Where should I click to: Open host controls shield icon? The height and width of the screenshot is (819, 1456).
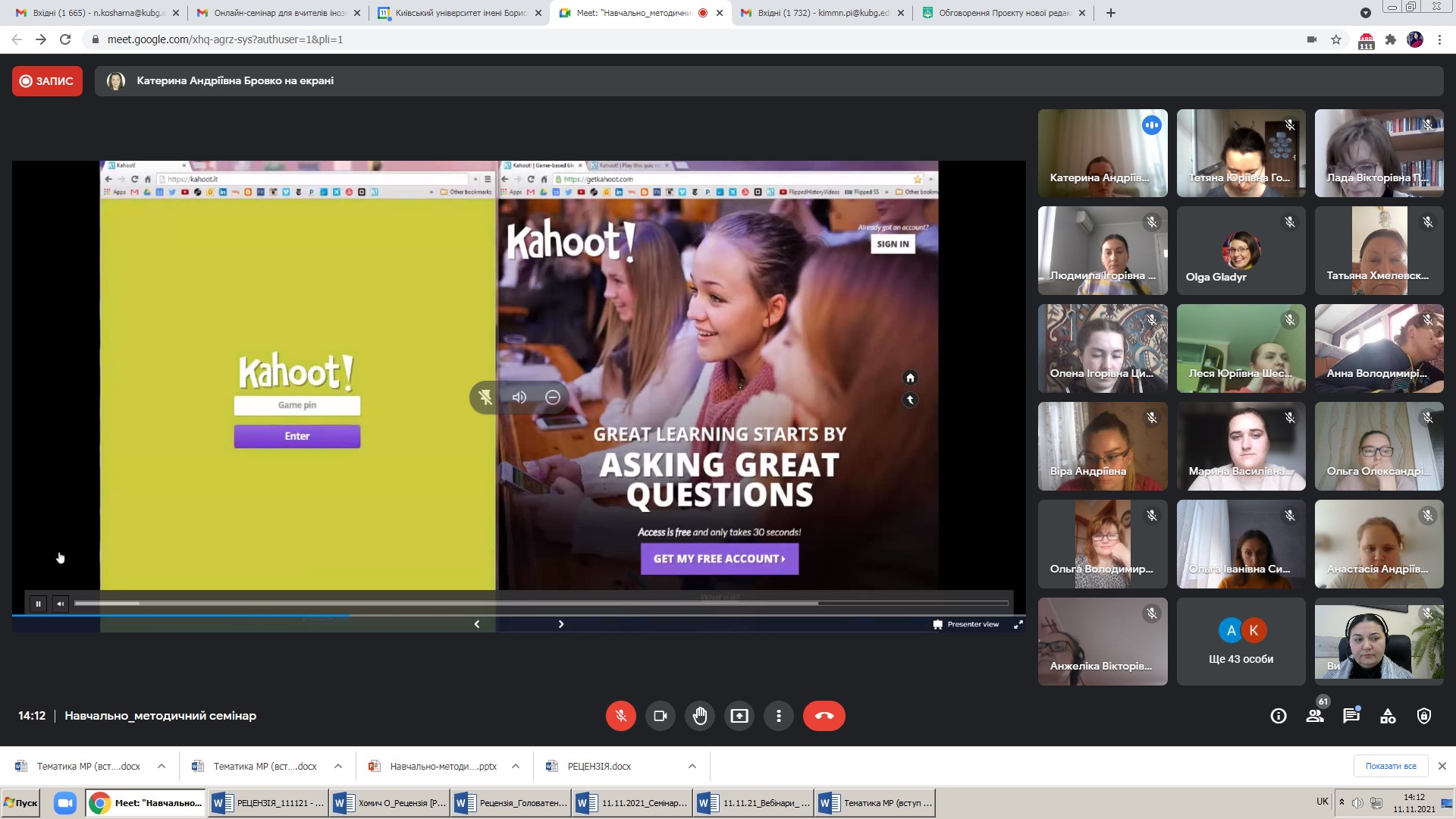[x=1424, y=716]
